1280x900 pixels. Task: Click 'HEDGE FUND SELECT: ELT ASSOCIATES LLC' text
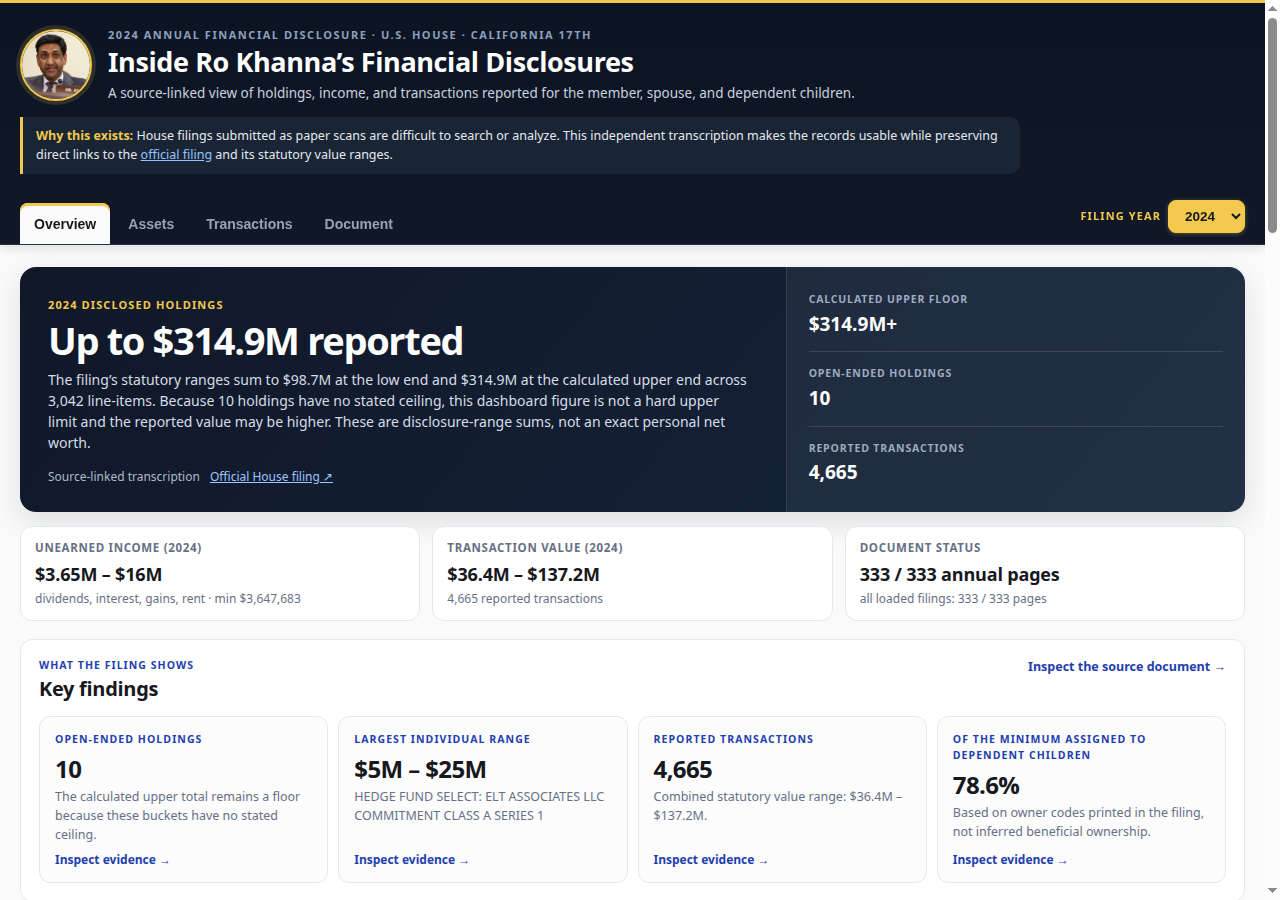point(479,797)
